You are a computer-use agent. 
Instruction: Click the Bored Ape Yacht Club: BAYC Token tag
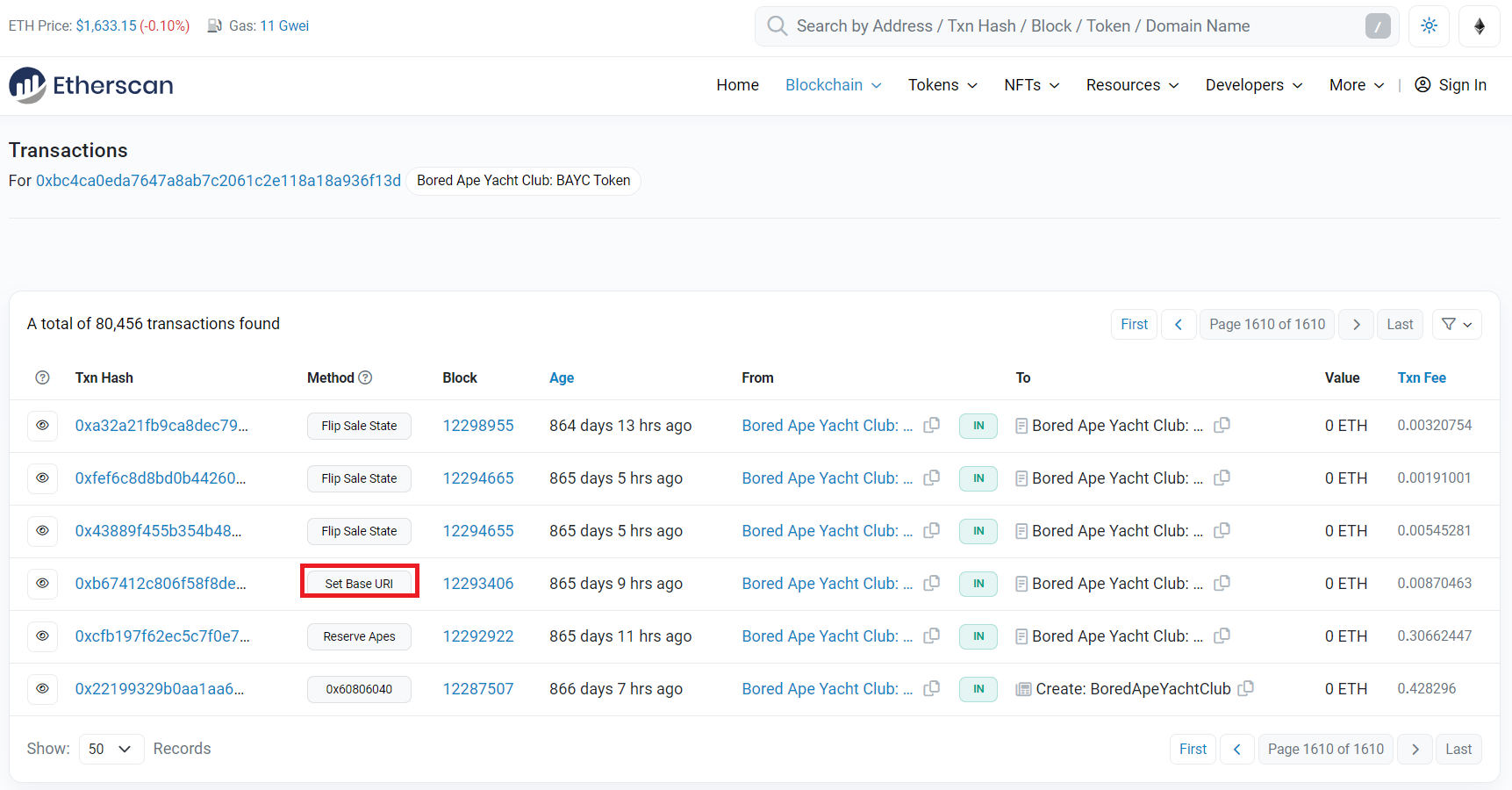523,181
